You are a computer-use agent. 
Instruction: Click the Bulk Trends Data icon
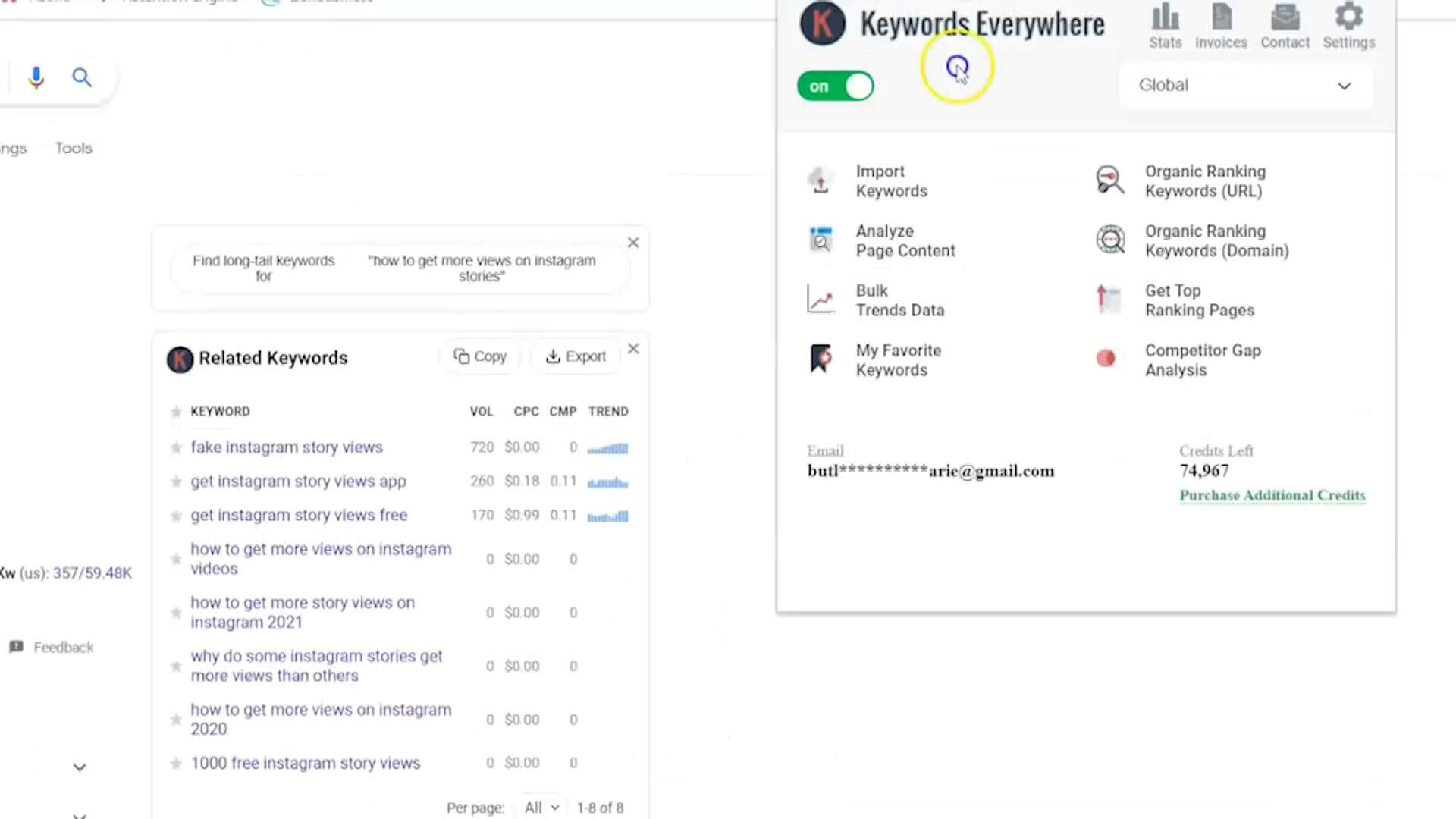pos(820,299)
